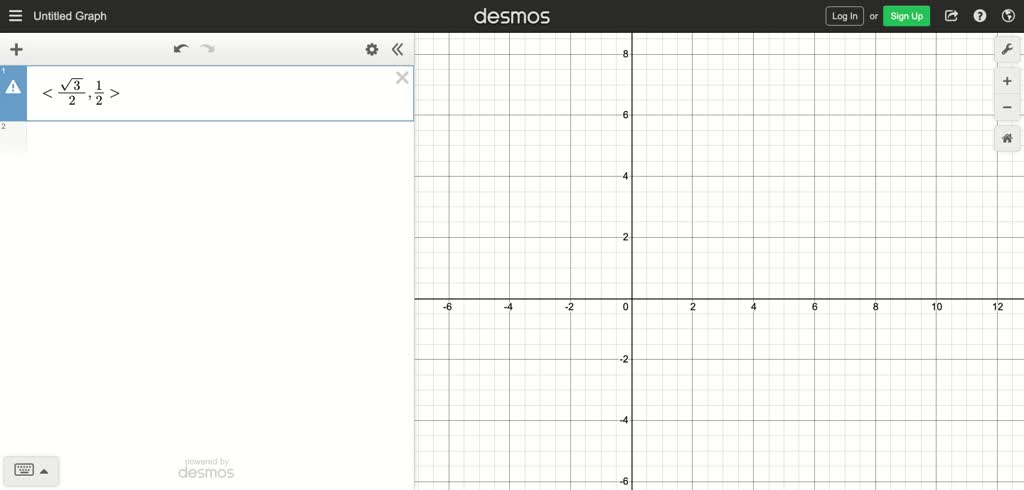The image size is (1024, 490).
Task: Click the green Sign Up button
Action: 906,16
